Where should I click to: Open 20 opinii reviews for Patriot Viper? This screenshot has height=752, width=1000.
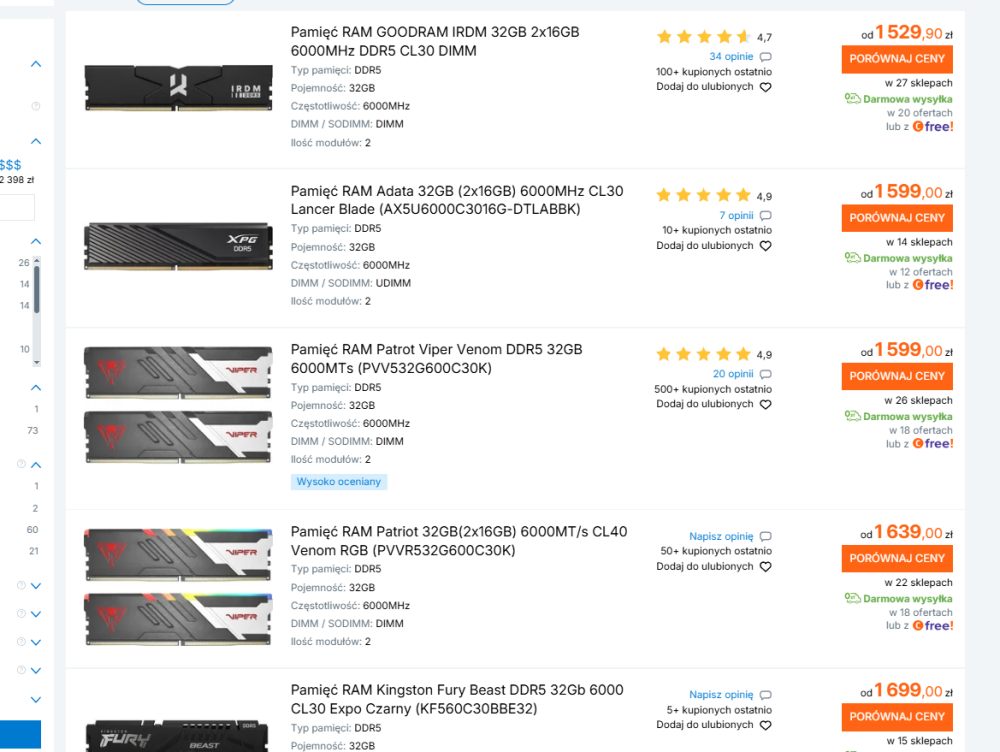[733, 374]
